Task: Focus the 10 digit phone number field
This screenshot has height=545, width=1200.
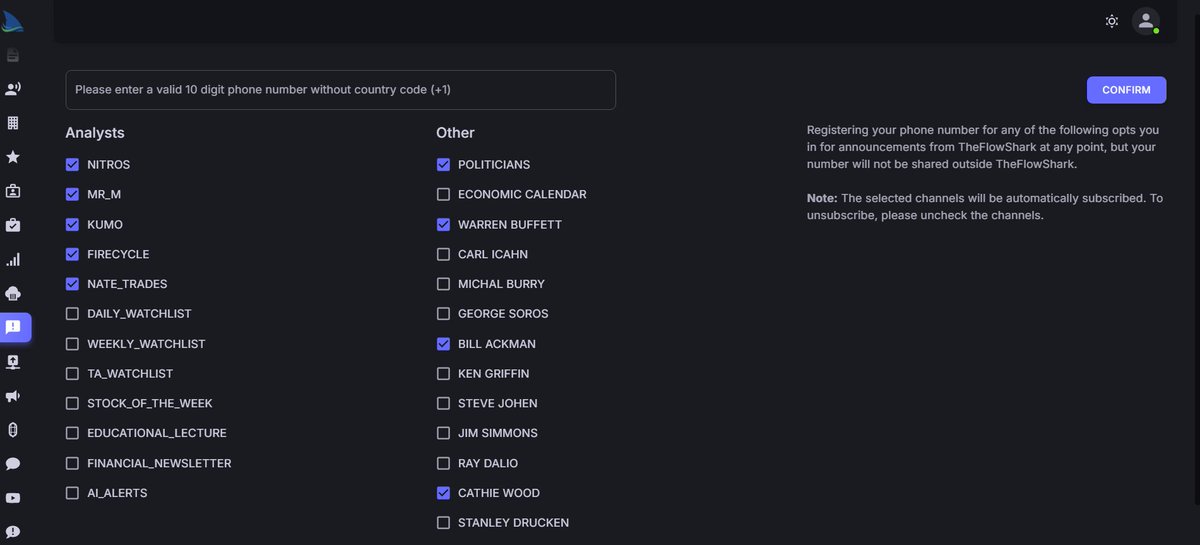Action: [x=340, y=90]
